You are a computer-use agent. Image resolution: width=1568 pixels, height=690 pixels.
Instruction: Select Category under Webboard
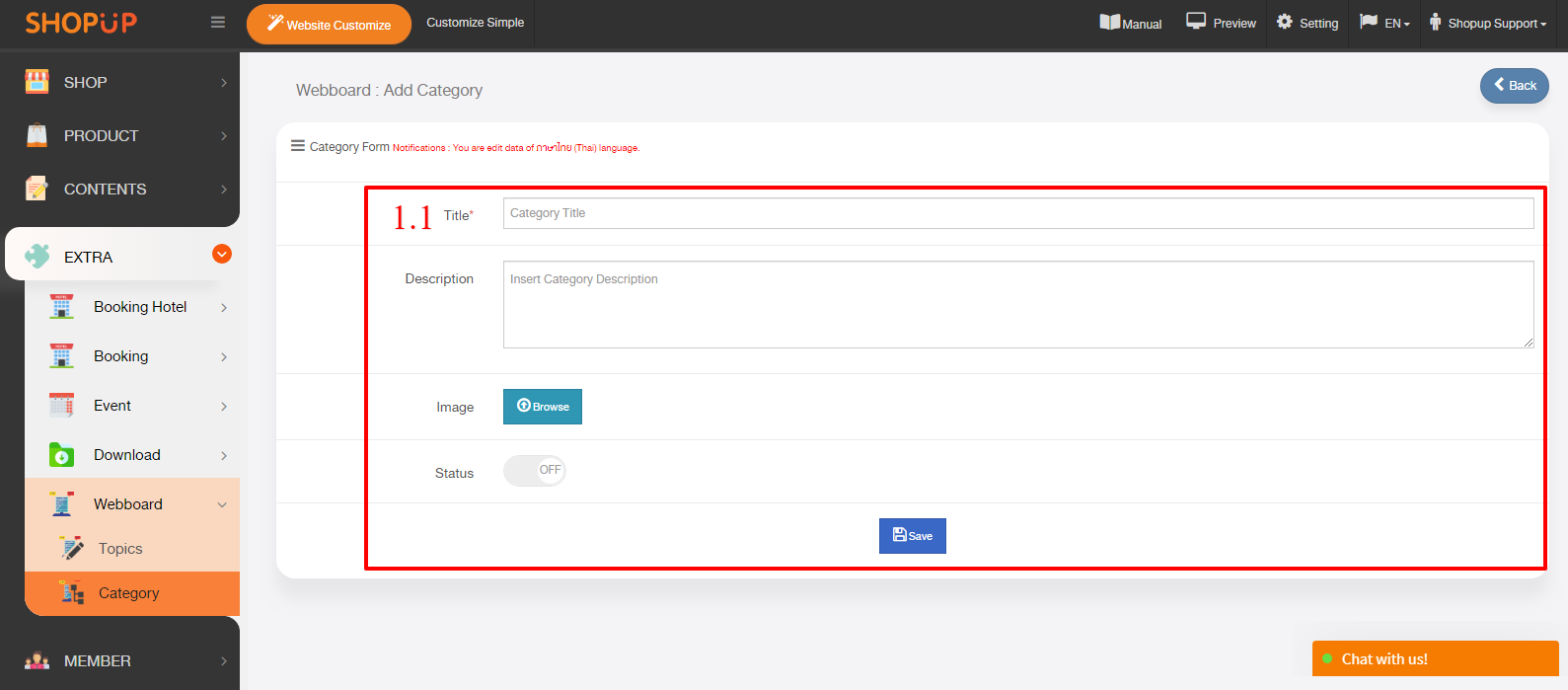click(x=132, y=593)
